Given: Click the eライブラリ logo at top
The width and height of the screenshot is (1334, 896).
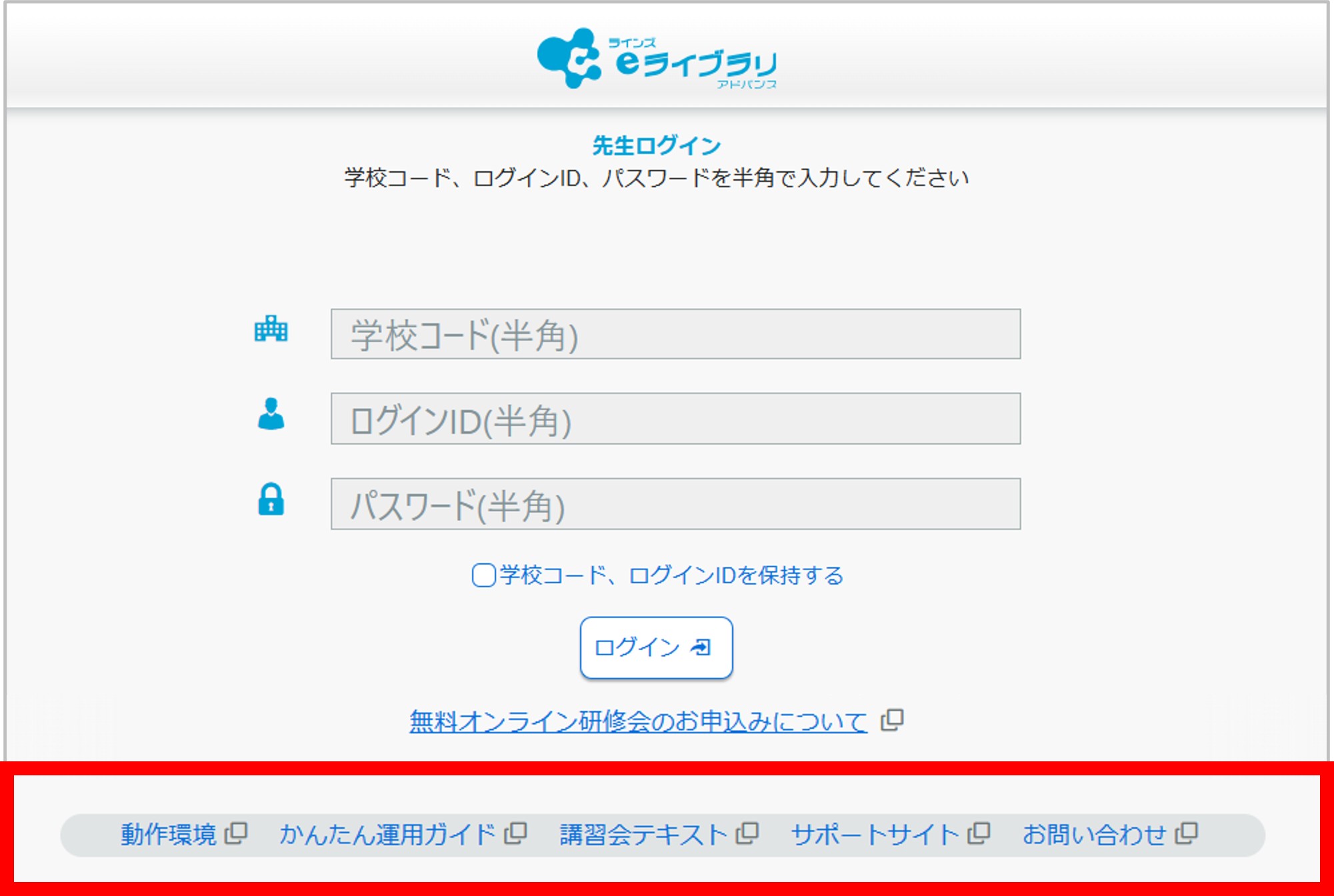Looking at the screenshot, I should [657, 59].
